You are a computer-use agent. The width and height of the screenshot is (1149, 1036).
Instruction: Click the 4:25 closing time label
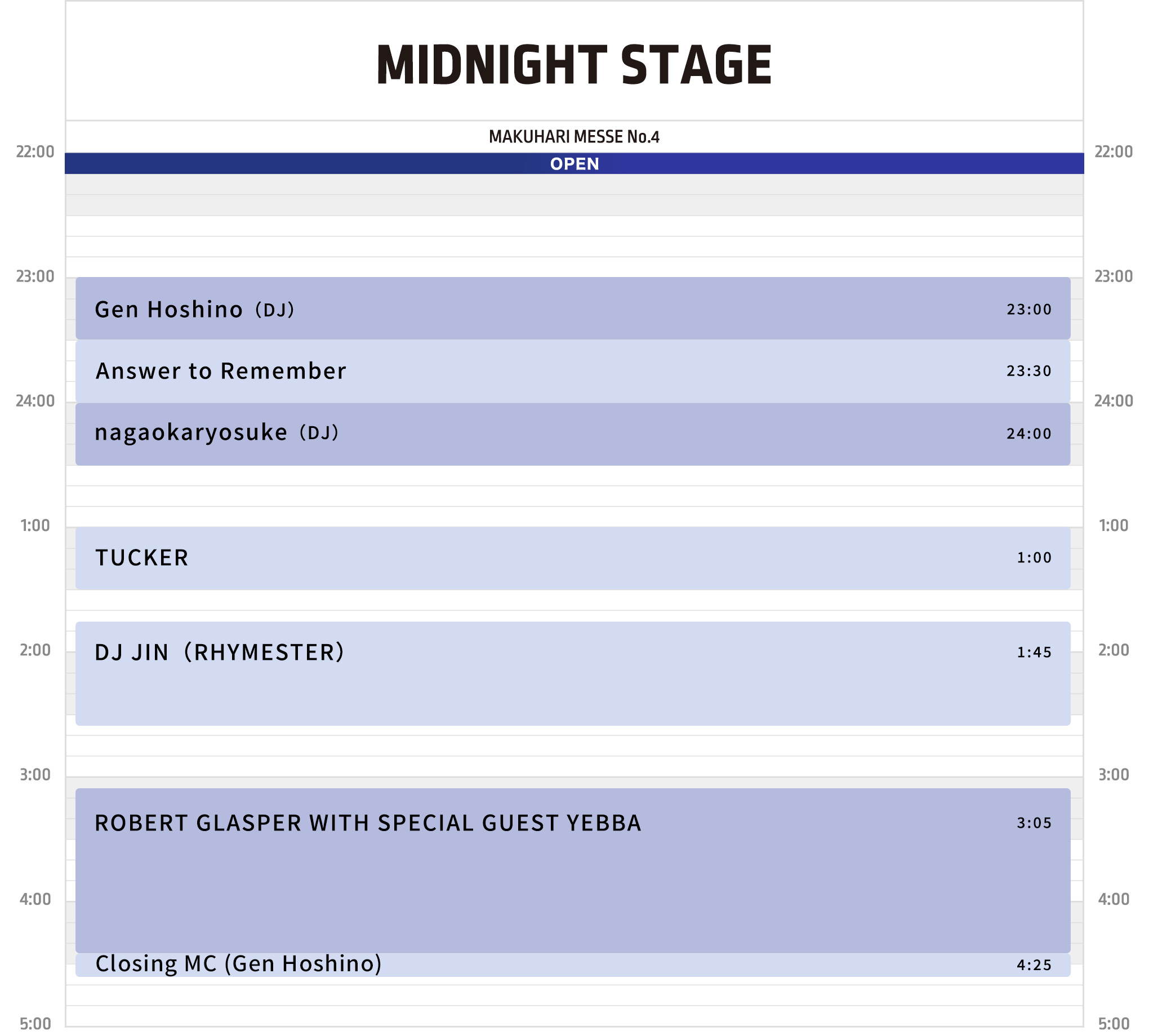[1034, 965]
